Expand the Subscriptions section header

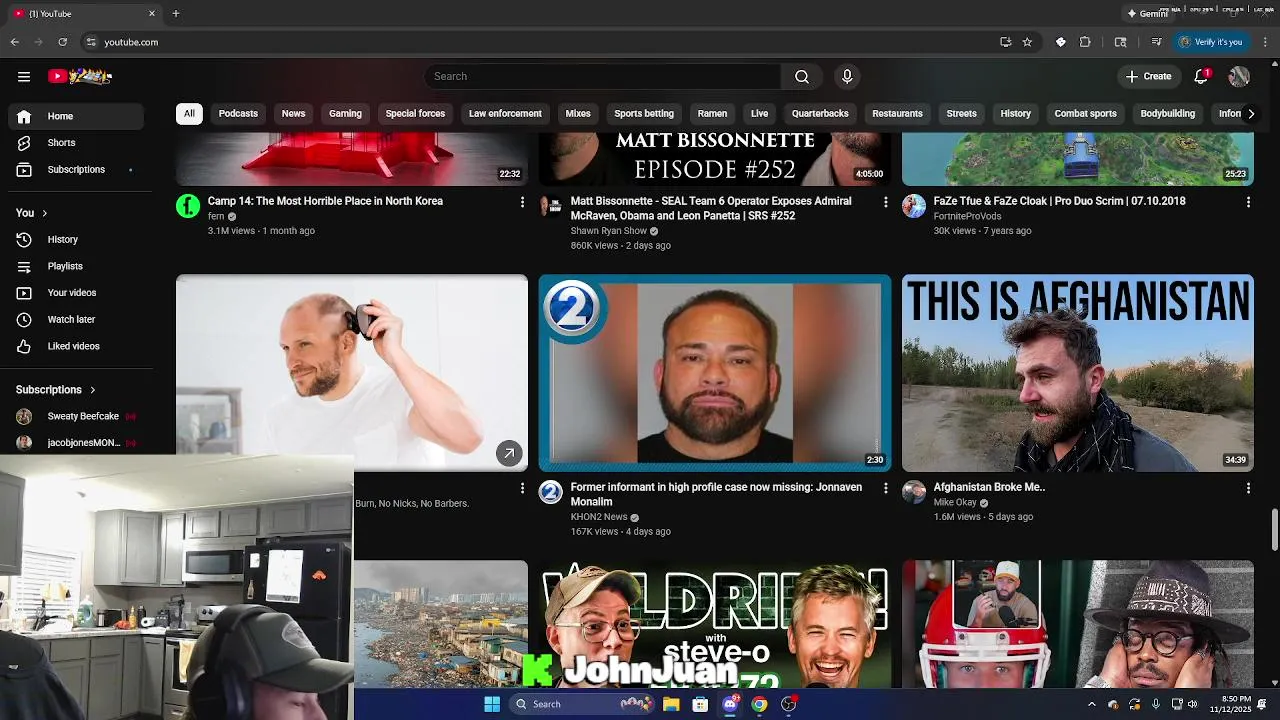click(x=56, y=390)
